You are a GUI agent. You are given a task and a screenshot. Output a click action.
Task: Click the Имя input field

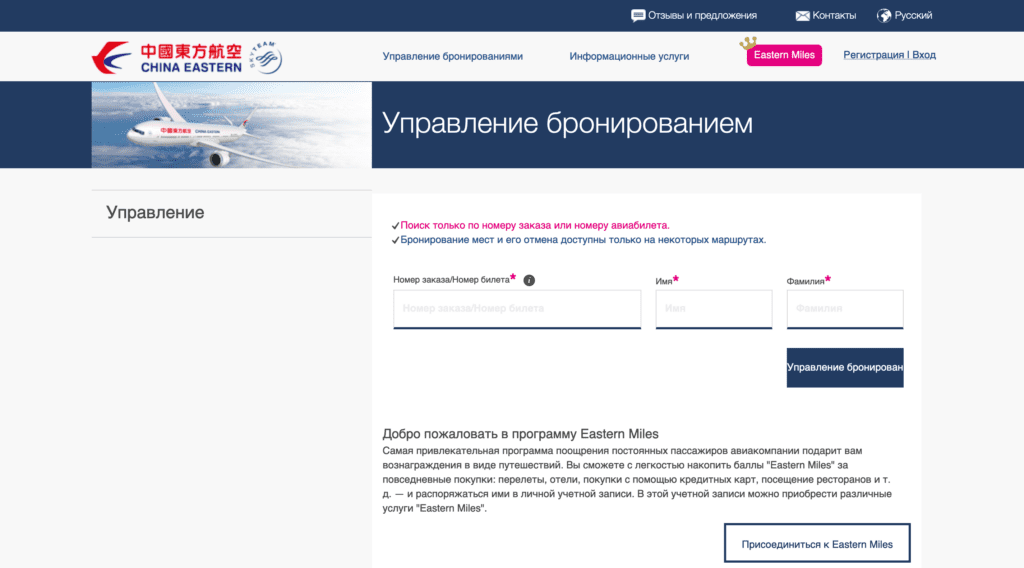(x=714, y=309)
